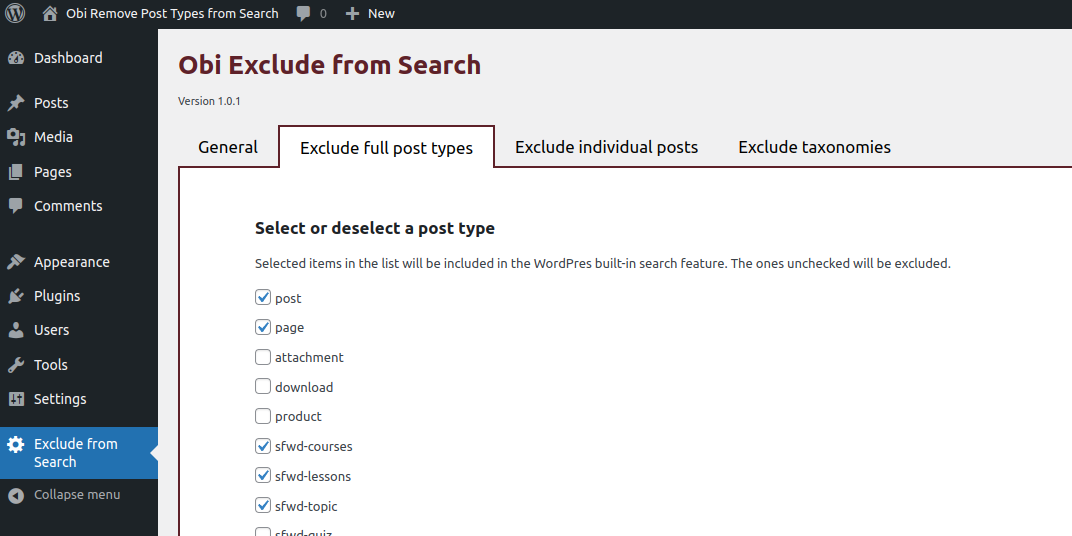1072x536 pixels.
Task: Click the download label text
Action: click(304, 387)
